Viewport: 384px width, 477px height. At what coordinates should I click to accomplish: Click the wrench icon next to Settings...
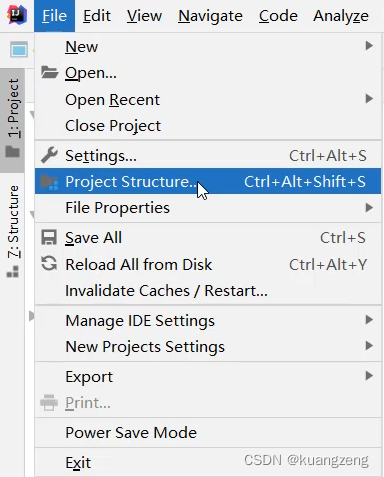(49, 155)
